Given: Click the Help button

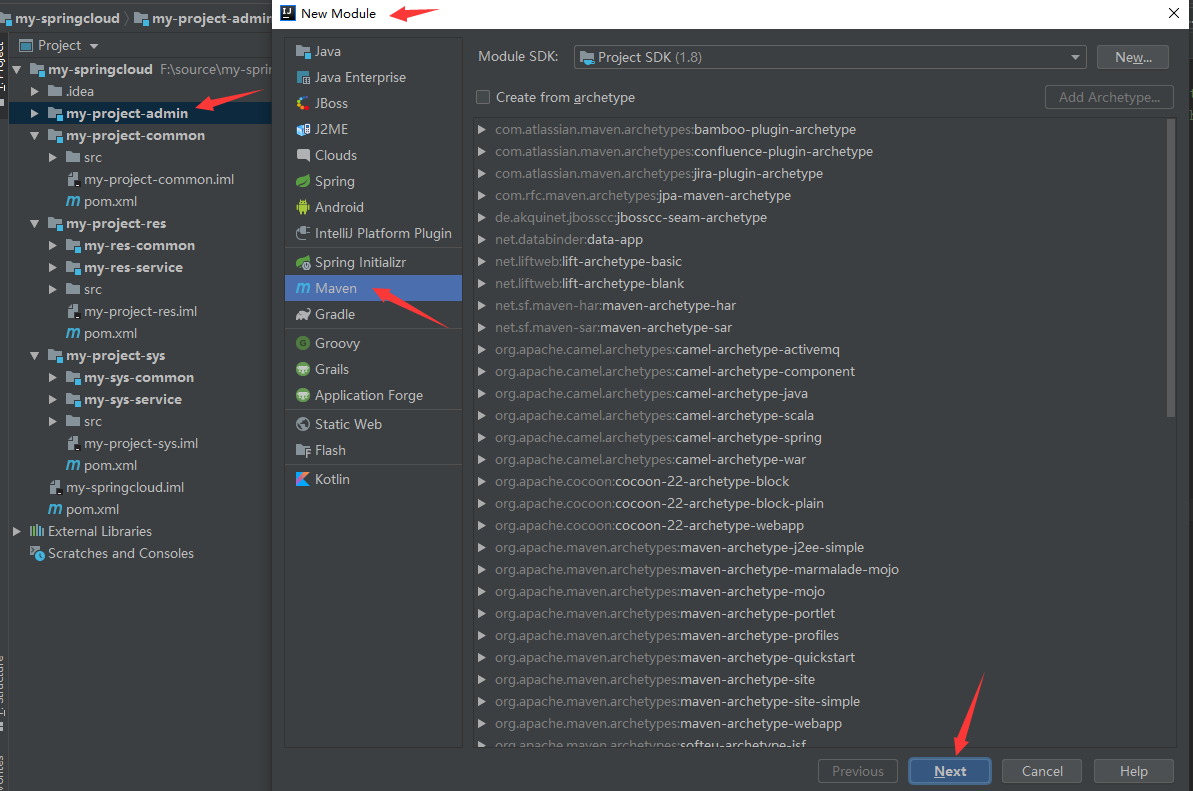Looking at the screenshot, I should 1133,771.
